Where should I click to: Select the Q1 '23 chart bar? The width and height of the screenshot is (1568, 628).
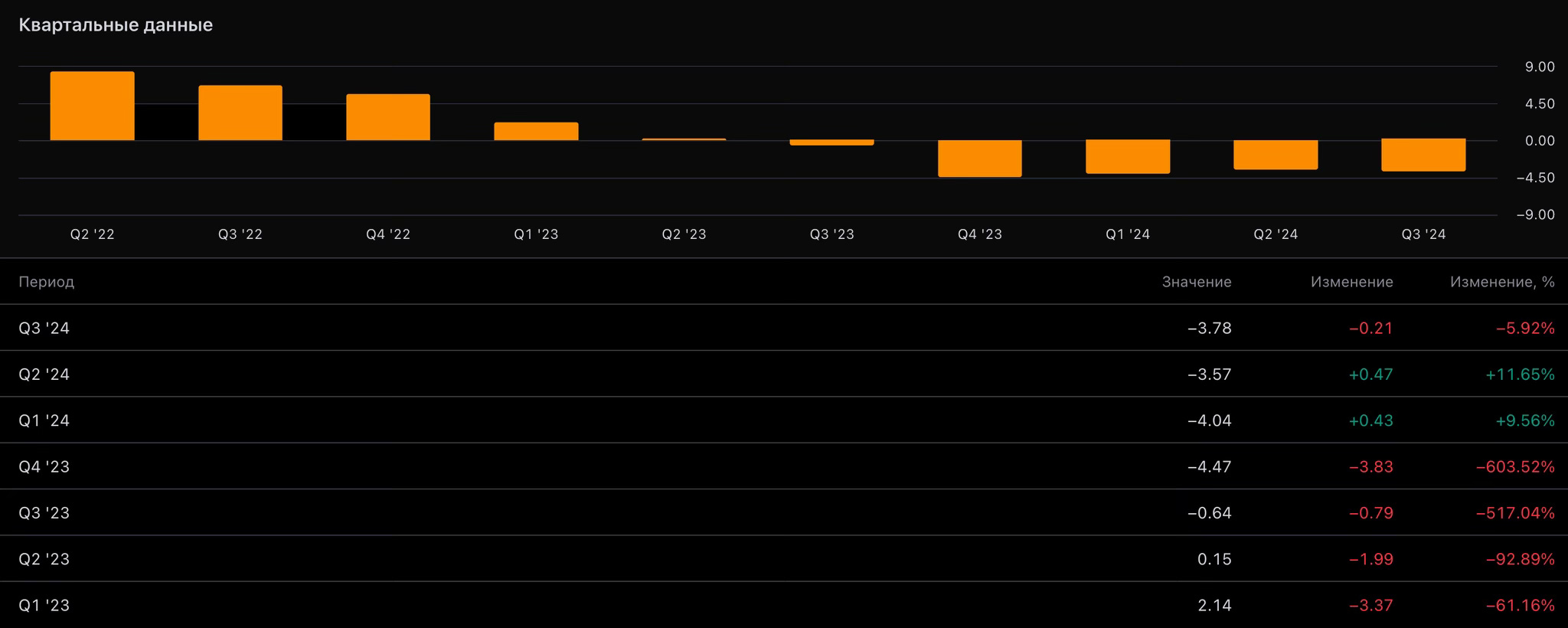coord(536,131)
